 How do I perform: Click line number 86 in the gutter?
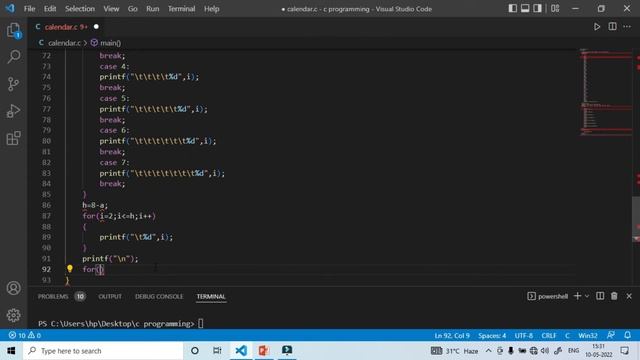tap(46, 205)
